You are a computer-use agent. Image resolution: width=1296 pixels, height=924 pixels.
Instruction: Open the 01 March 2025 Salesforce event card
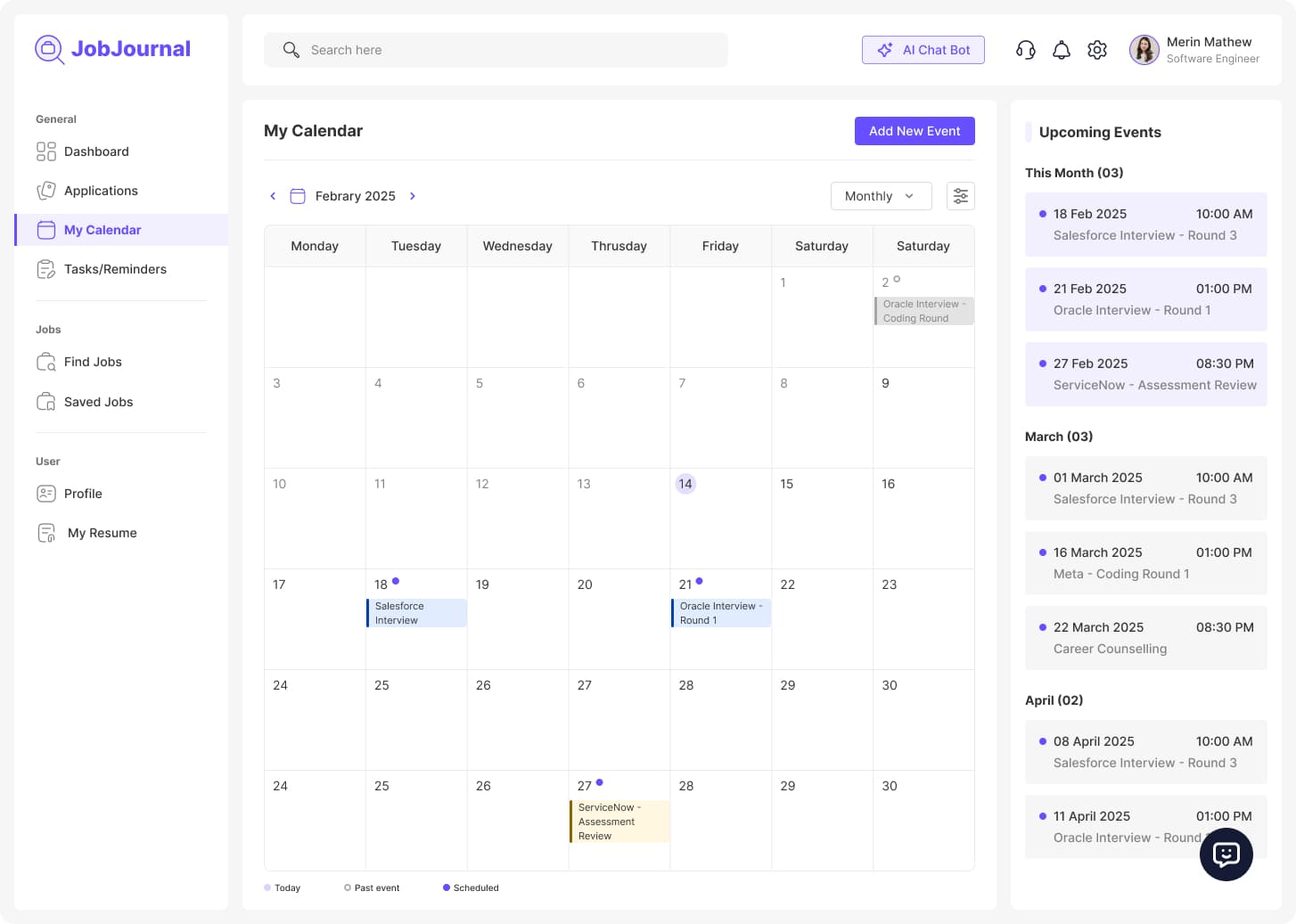coord(1146,488)
